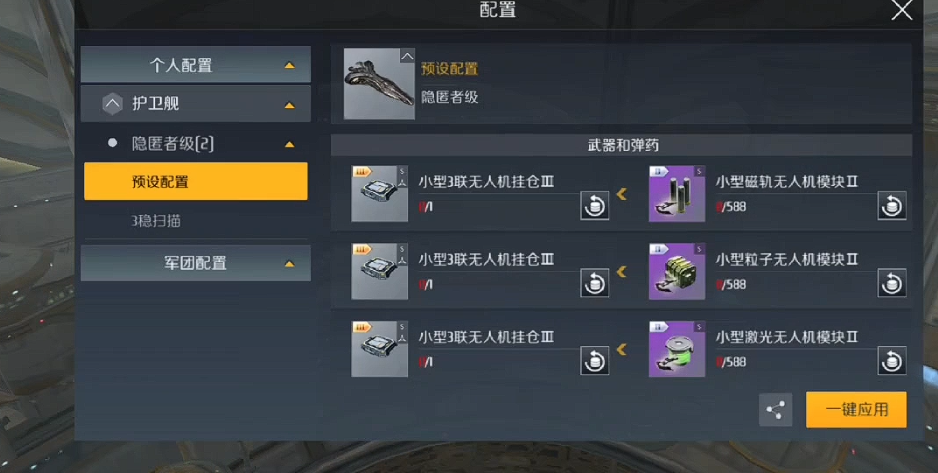Click the magnetic rail drone module icon
Image resolution: width=938 pixels, height=473 pixels.
(677, 194)
